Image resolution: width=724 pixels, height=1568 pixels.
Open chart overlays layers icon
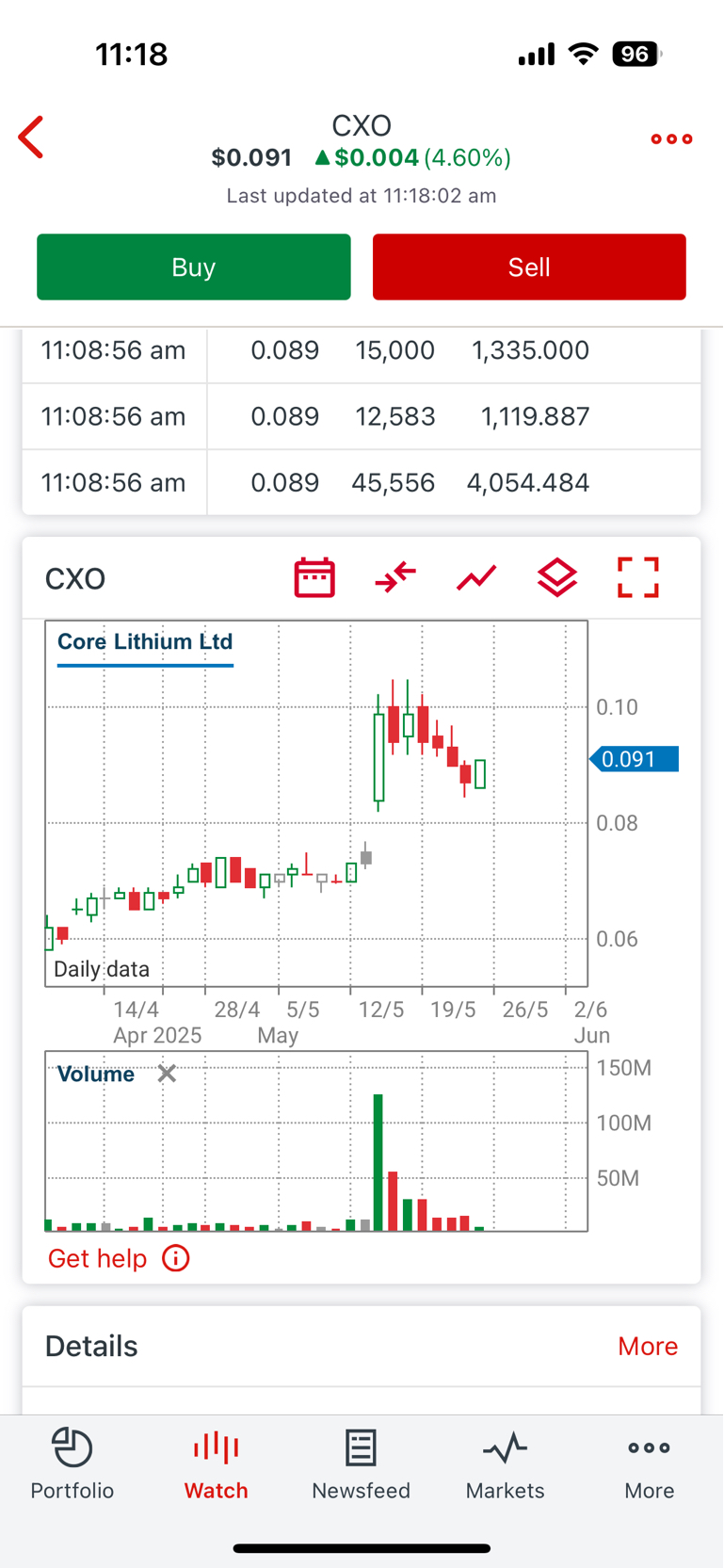pos(557,577)
